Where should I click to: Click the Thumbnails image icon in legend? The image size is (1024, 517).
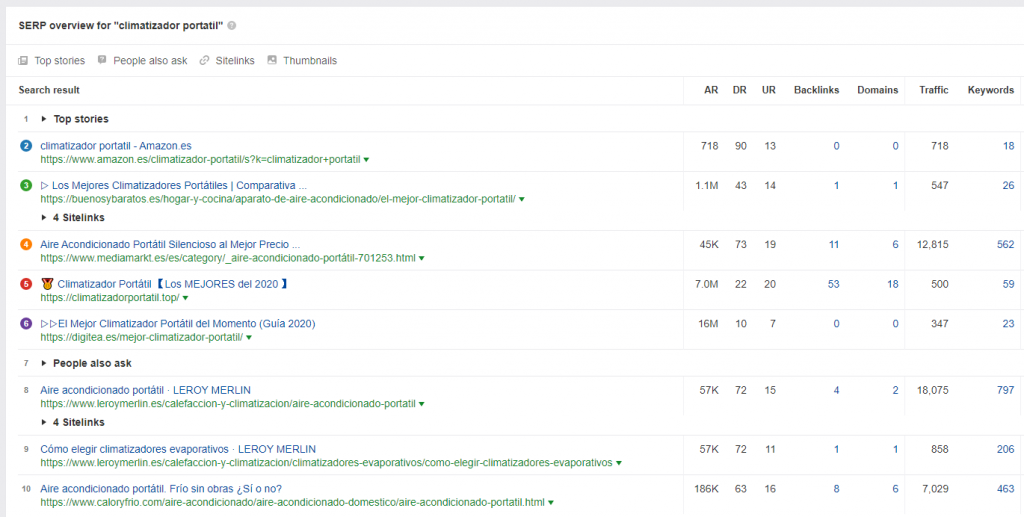click(272, 61)
